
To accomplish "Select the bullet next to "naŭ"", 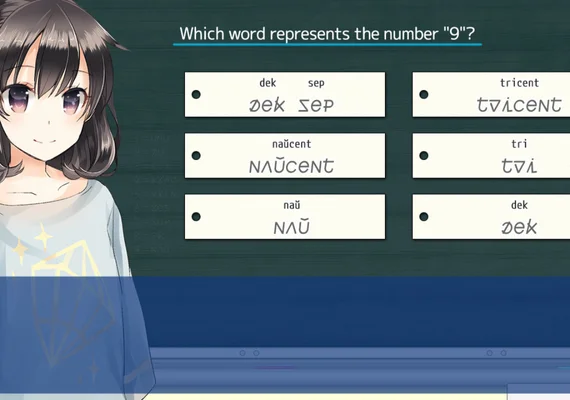I will pos(196,217).
